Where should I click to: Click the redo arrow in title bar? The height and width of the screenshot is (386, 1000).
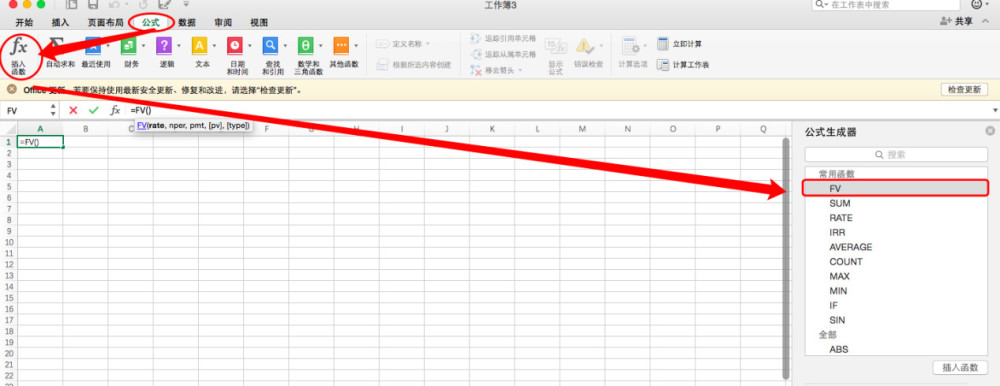pos(143,4)
